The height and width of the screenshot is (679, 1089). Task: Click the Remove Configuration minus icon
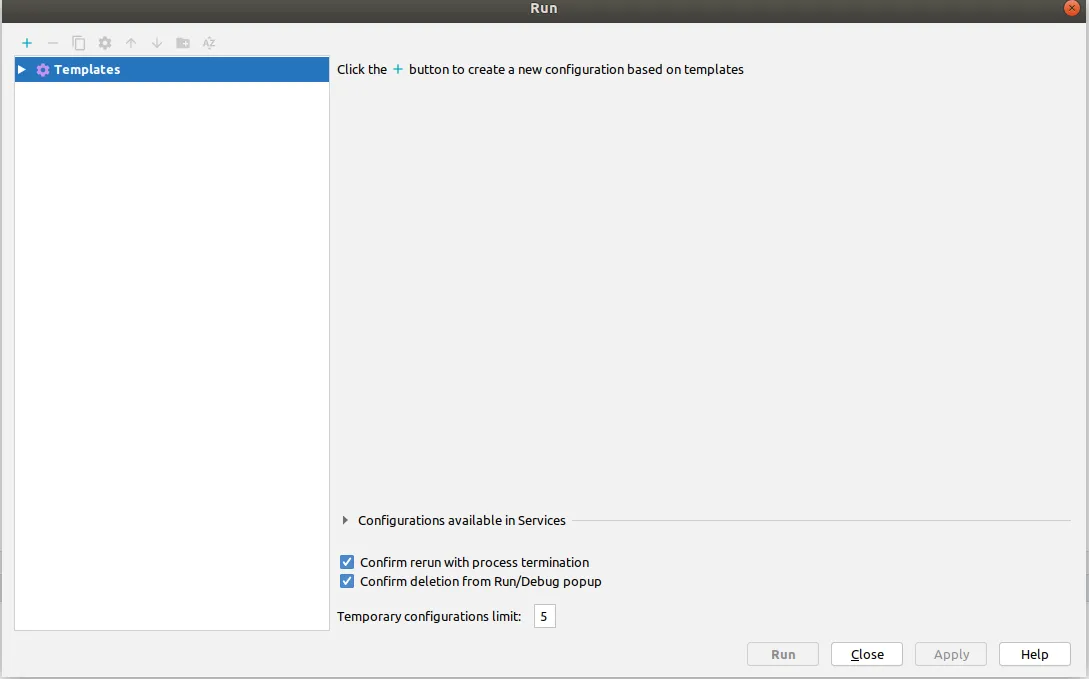pos(53,43)
